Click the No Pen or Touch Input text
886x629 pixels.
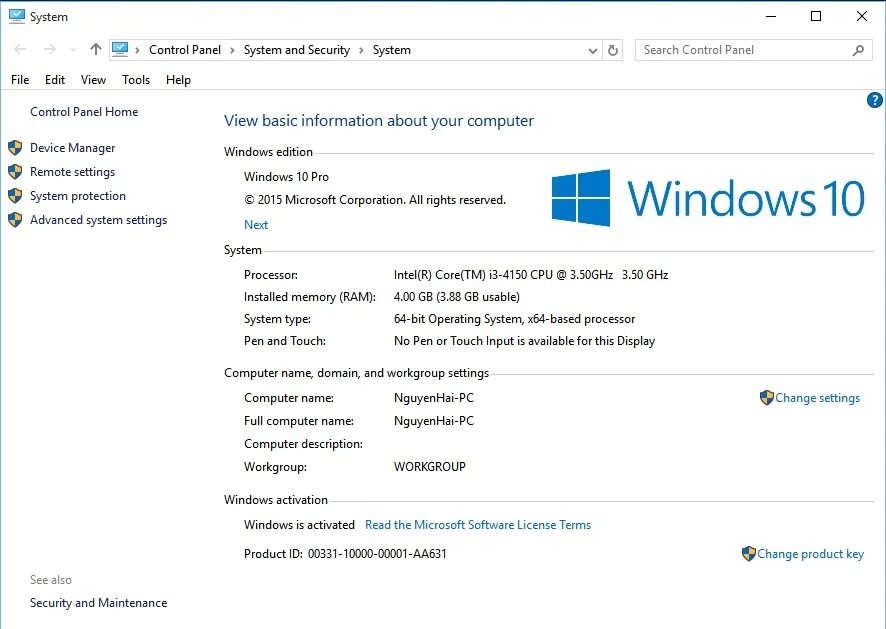524,341
